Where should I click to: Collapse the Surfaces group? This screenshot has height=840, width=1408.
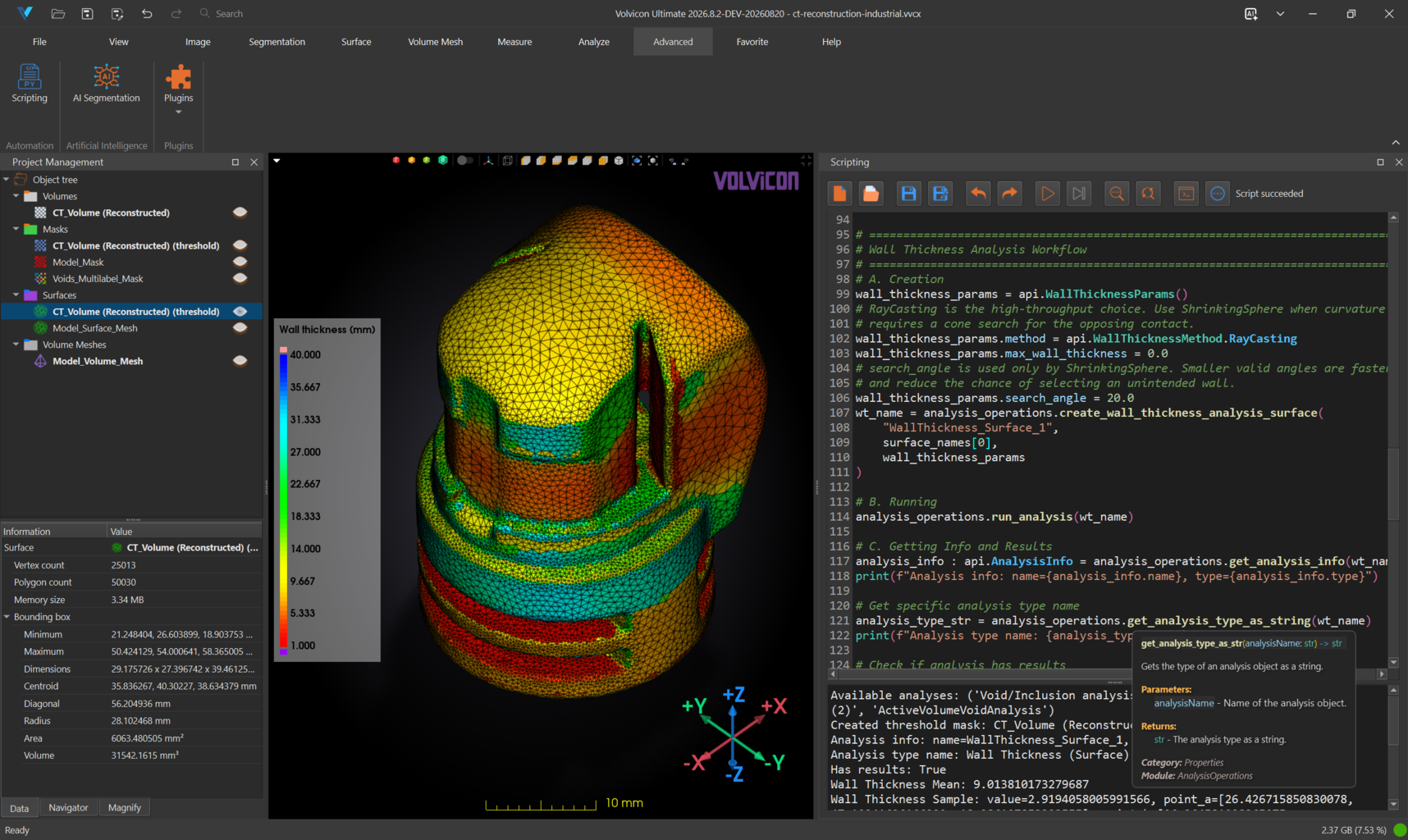pos(16,294)
